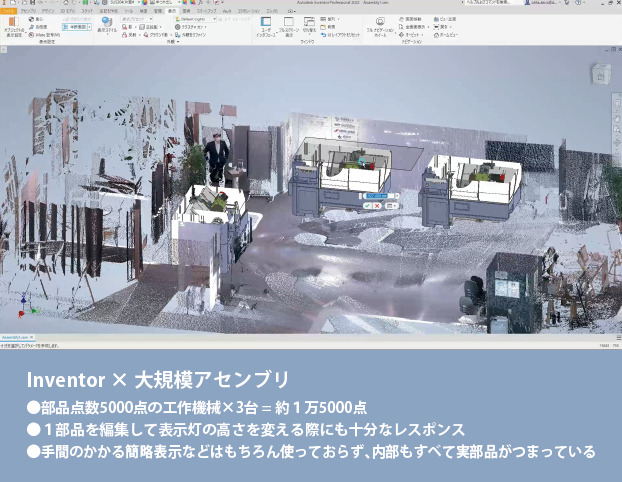Click the help search field
622x482 pixels.
(493, 2)
